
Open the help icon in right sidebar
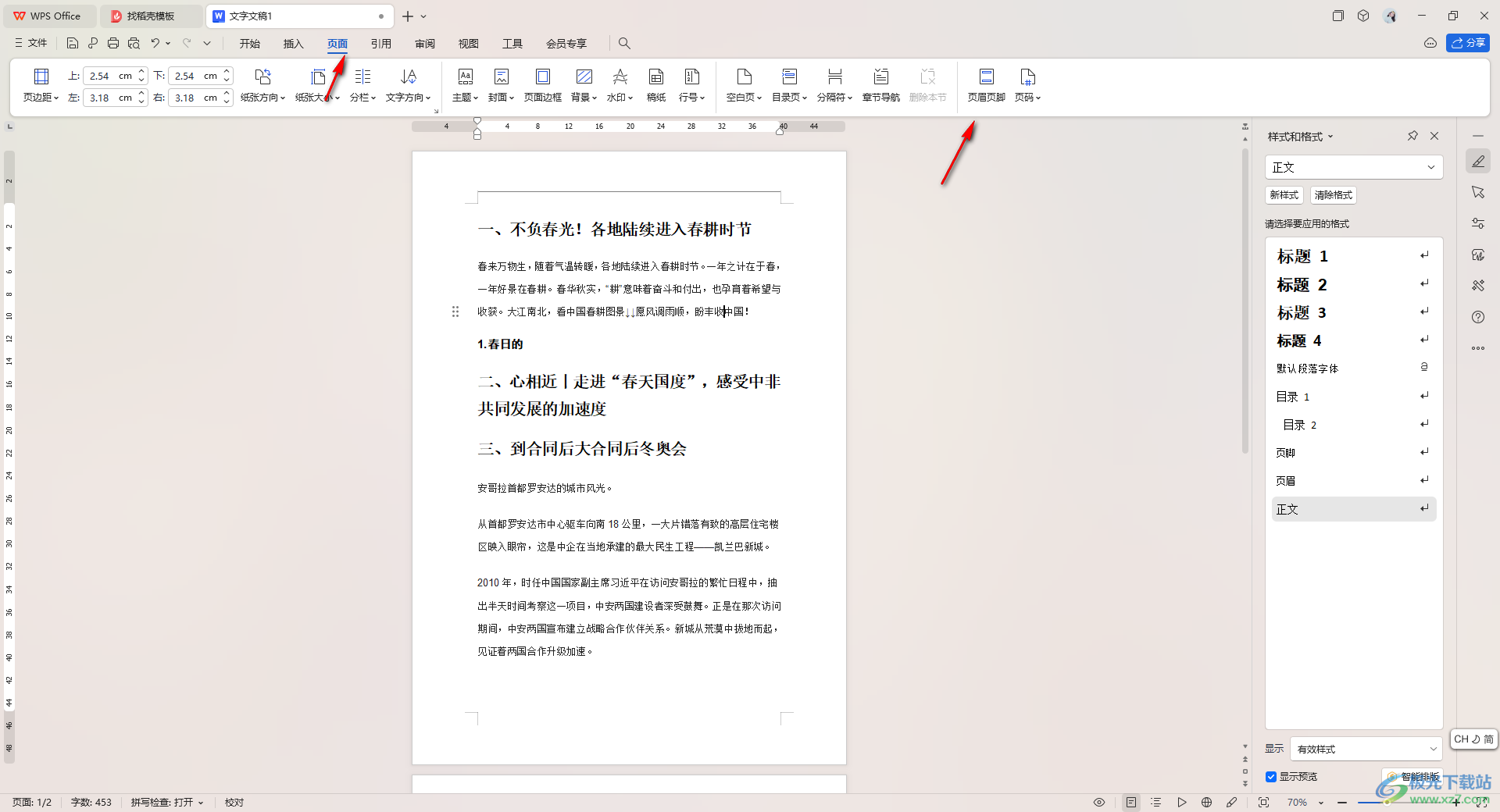tap(1477, 317)
